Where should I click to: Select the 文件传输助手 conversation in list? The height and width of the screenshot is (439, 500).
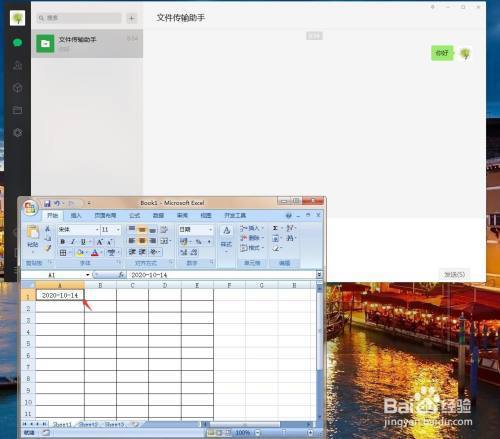coord(87,44)
